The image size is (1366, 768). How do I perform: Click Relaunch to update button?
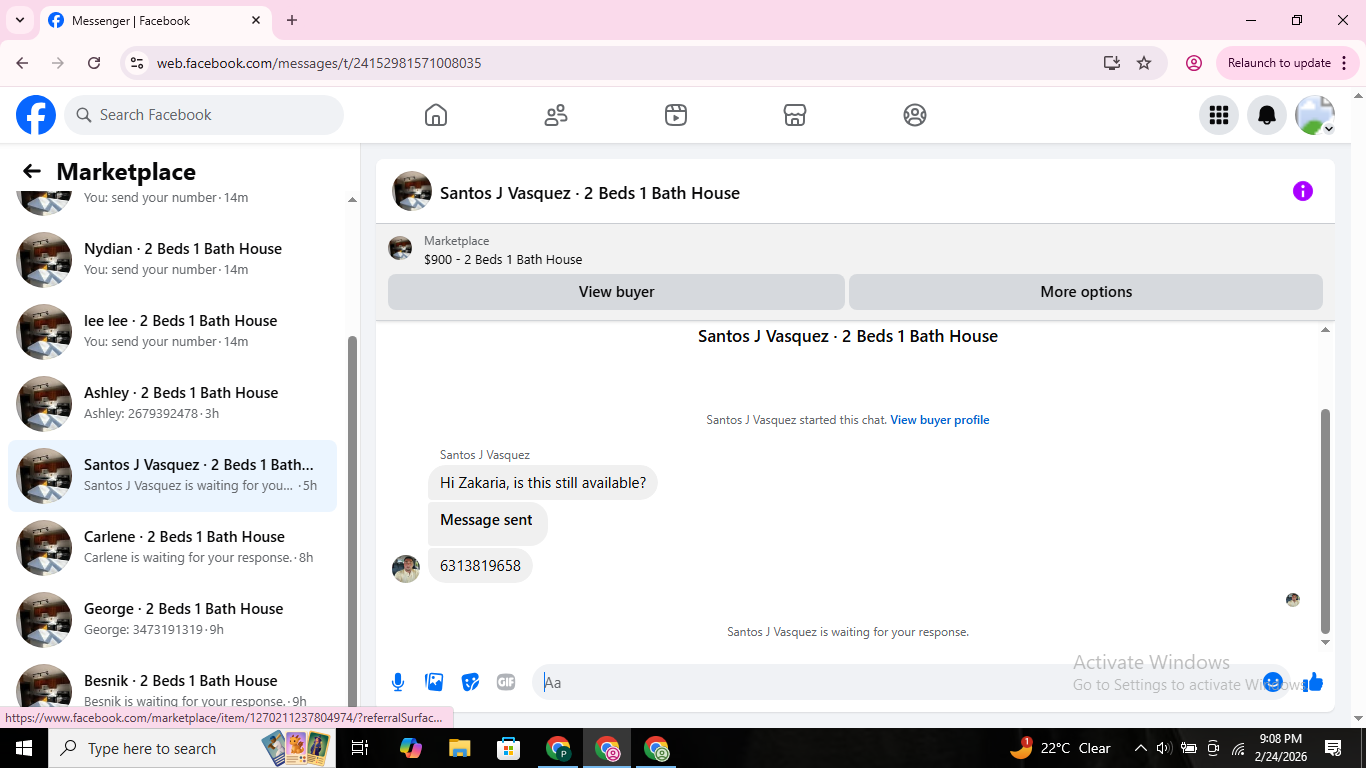[x=1288, y=63]
